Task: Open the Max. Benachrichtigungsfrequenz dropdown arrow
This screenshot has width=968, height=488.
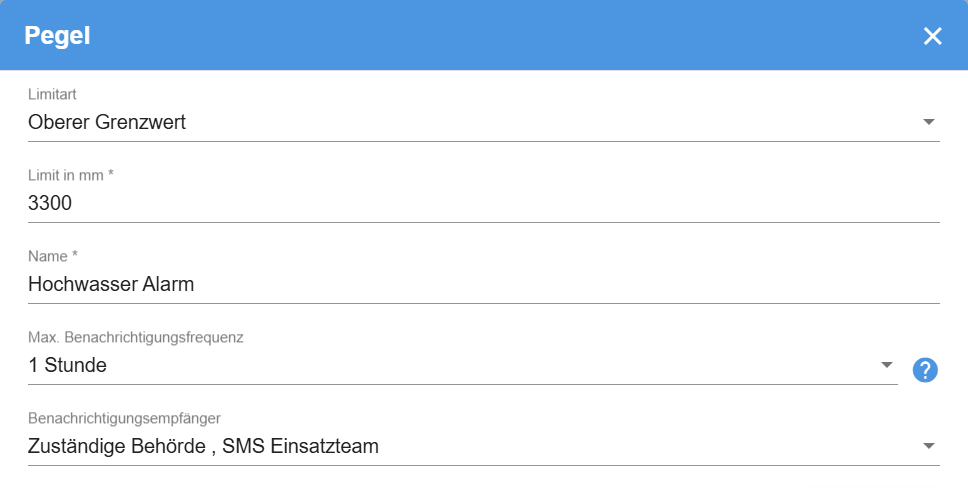Action: (x=886, y=365)
